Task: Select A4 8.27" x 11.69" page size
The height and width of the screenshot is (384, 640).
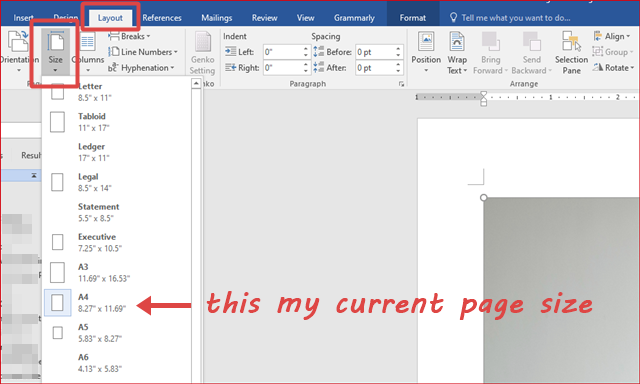Action: coord(117,303)
